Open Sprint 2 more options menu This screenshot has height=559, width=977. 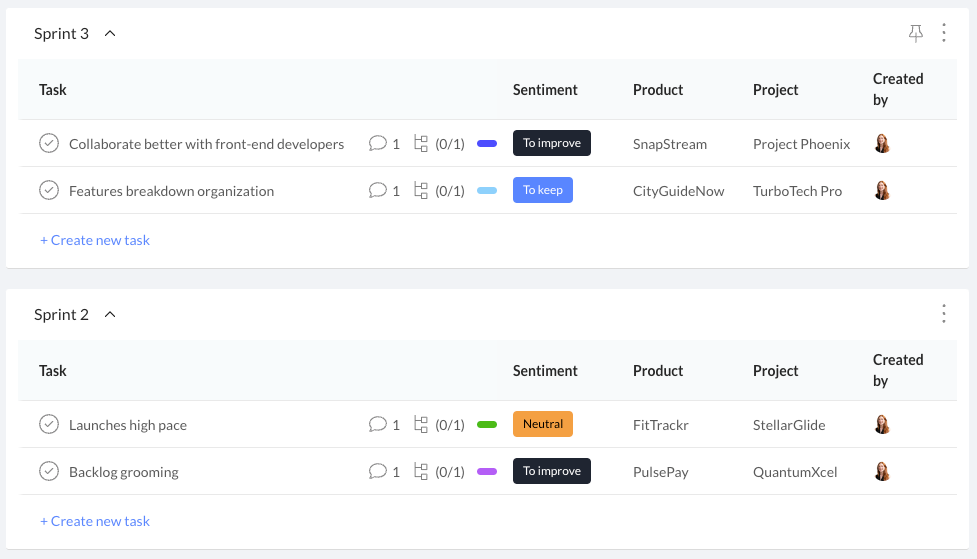(944, 314)
